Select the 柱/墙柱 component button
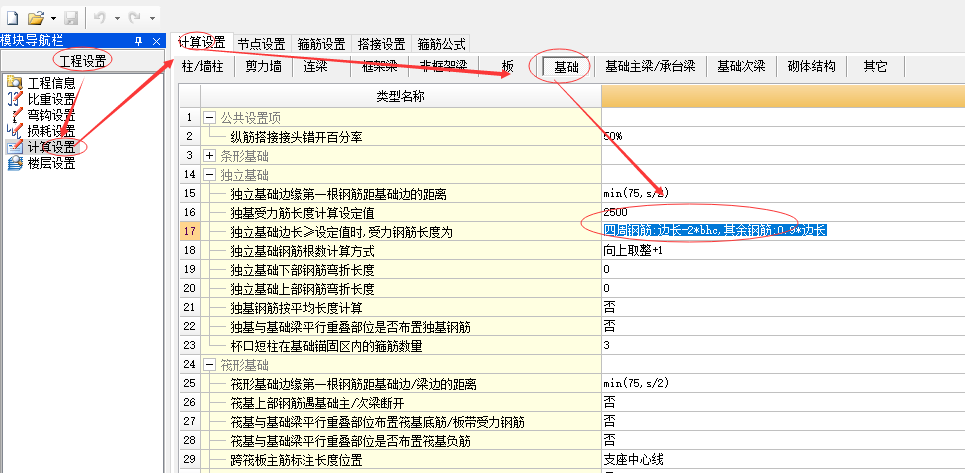This screenshot has height=473, width=965. pos(202,66)
